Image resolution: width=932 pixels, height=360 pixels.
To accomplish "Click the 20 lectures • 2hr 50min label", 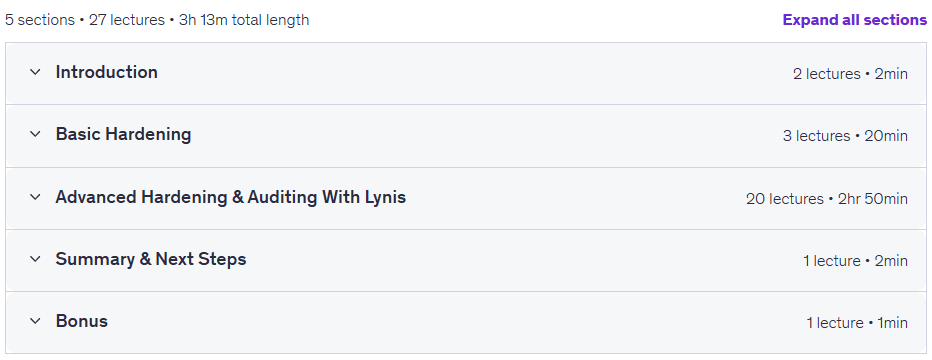I will (x=827, y=198).
